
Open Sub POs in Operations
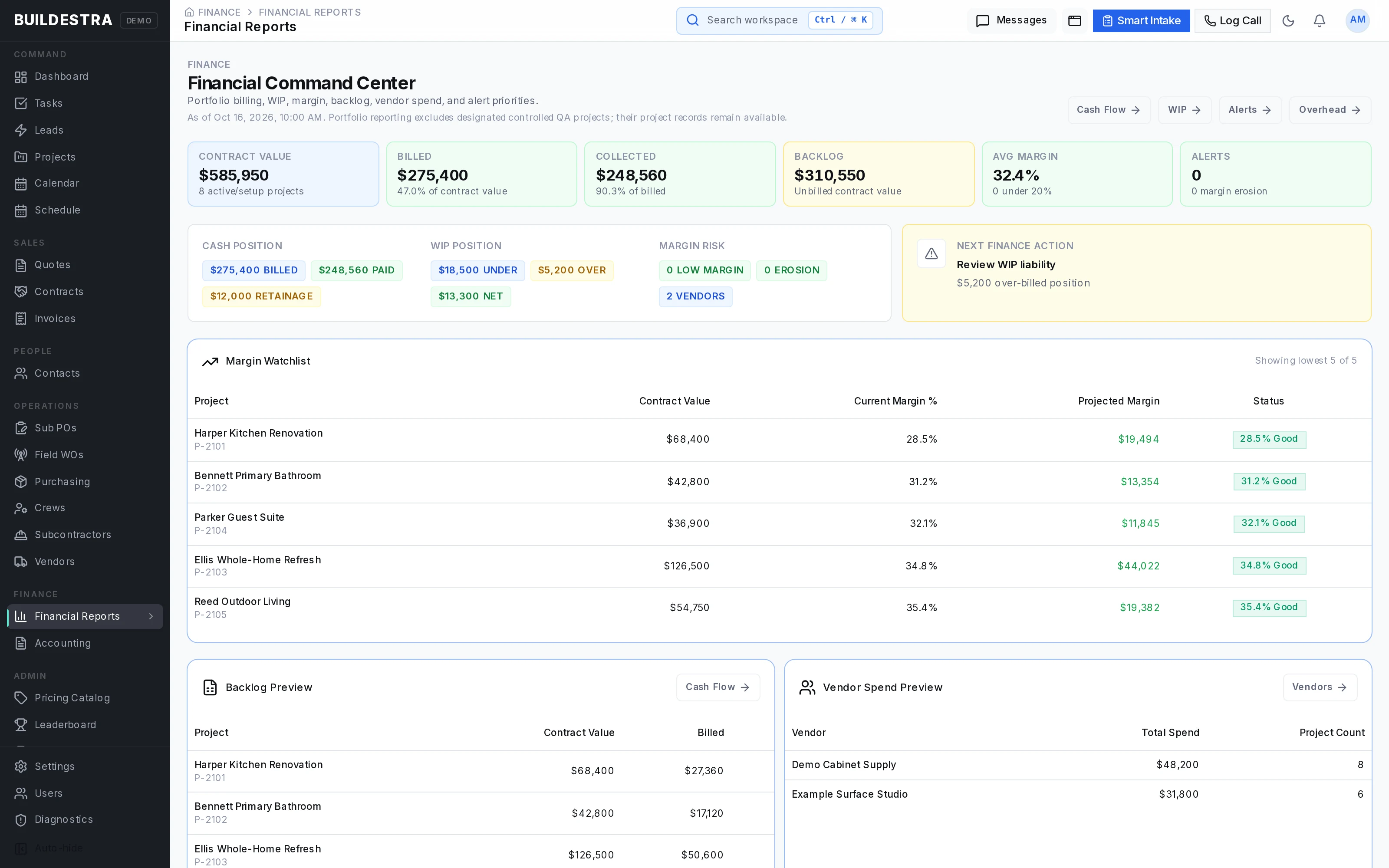tap(85, 427)
